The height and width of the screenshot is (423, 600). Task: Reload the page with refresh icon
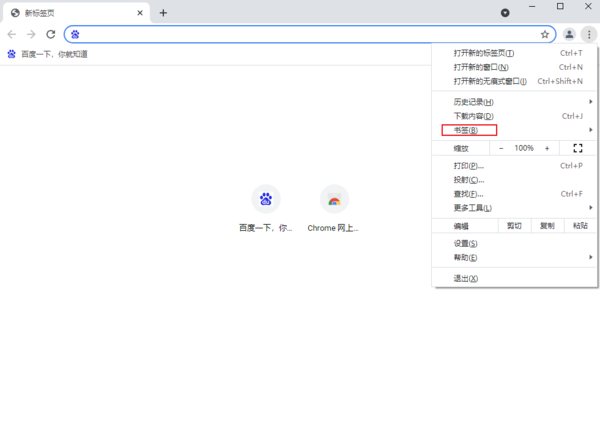click(x=51, y=34)
